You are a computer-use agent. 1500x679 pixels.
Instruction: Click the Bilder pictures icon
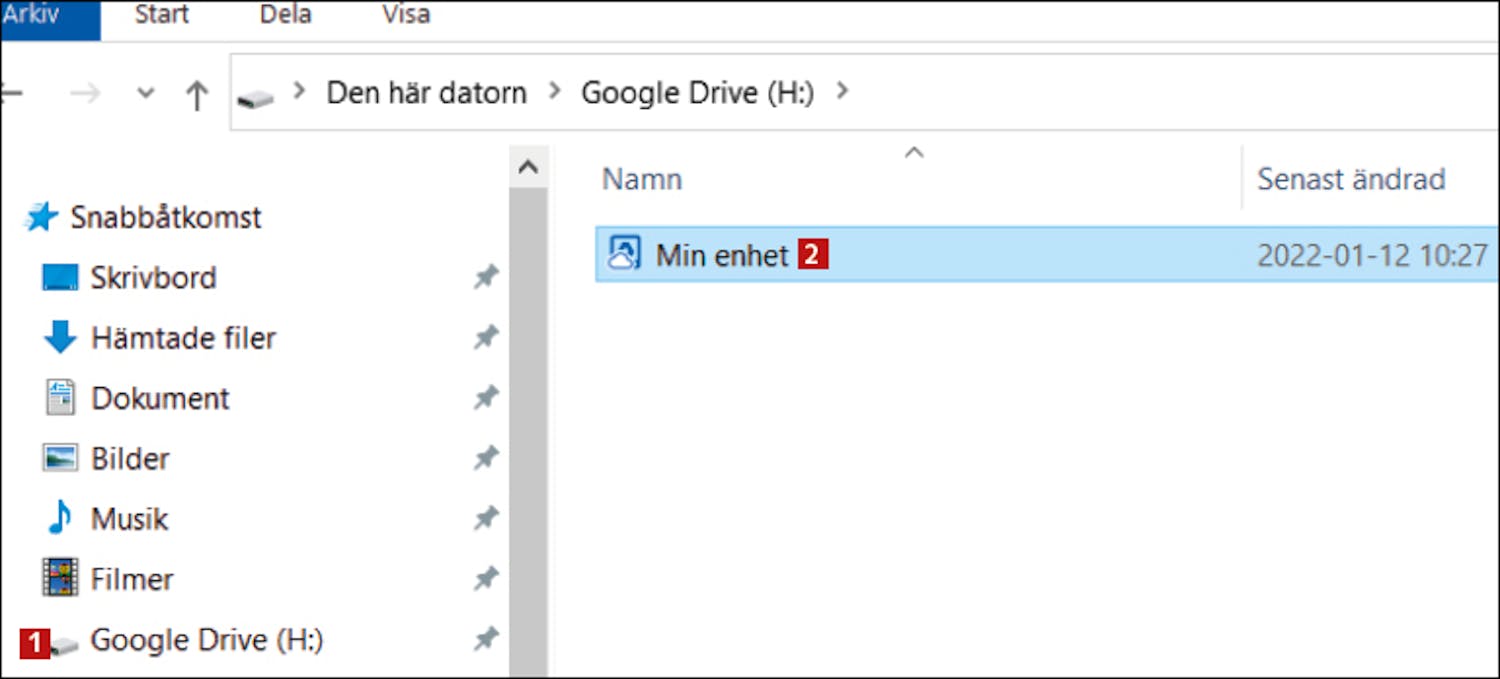[60, 459]
